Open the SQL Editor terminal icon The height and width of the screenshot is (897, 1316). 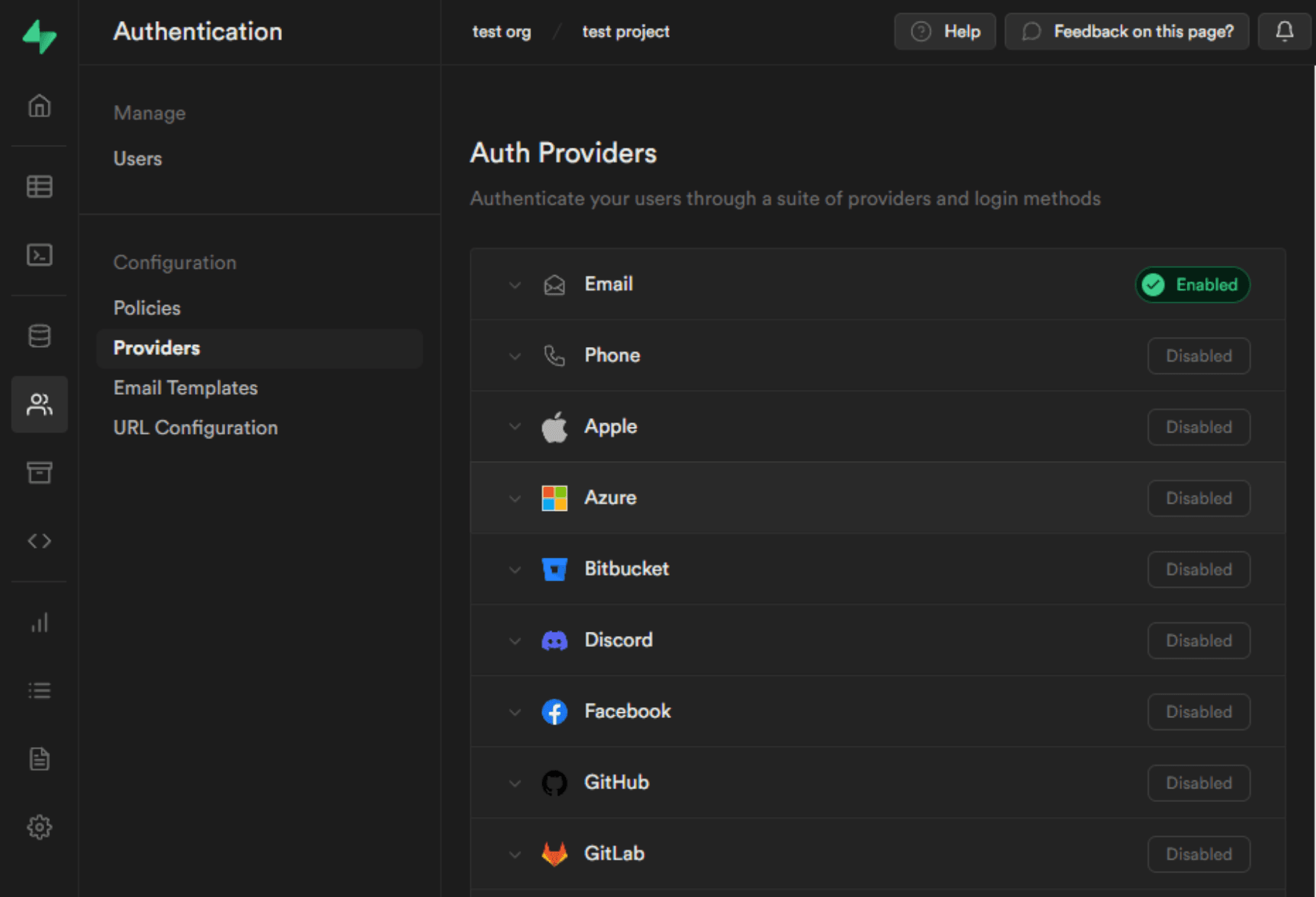[x=39, y=255]
